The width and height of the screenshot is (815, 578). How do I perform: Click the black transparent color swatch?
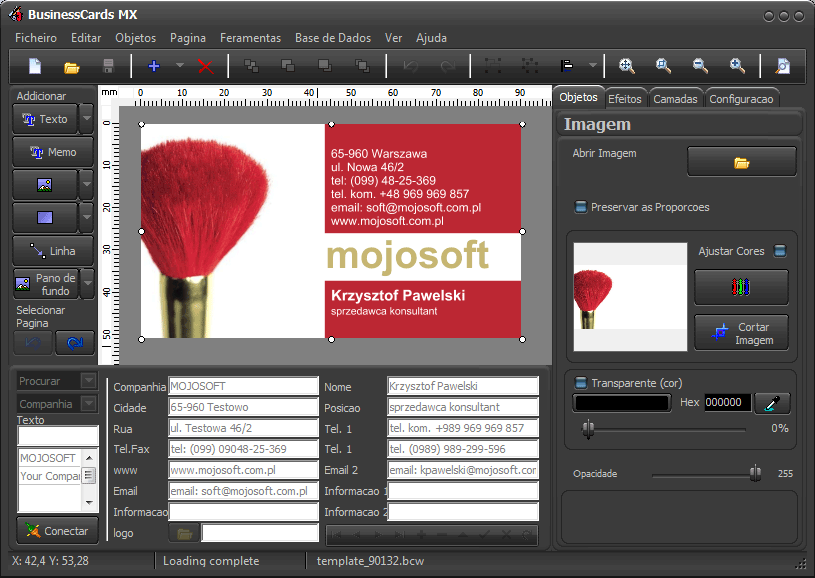[622, 403]
